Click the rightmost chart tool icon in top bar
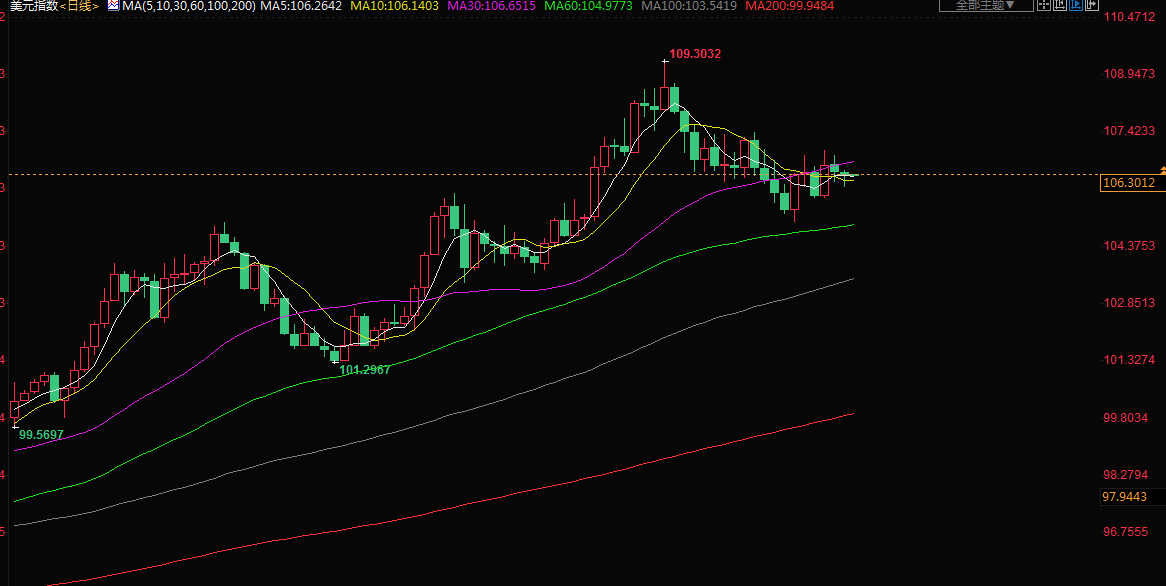The width and height of the screenshot is (1166, 586). coord(1093,6)
